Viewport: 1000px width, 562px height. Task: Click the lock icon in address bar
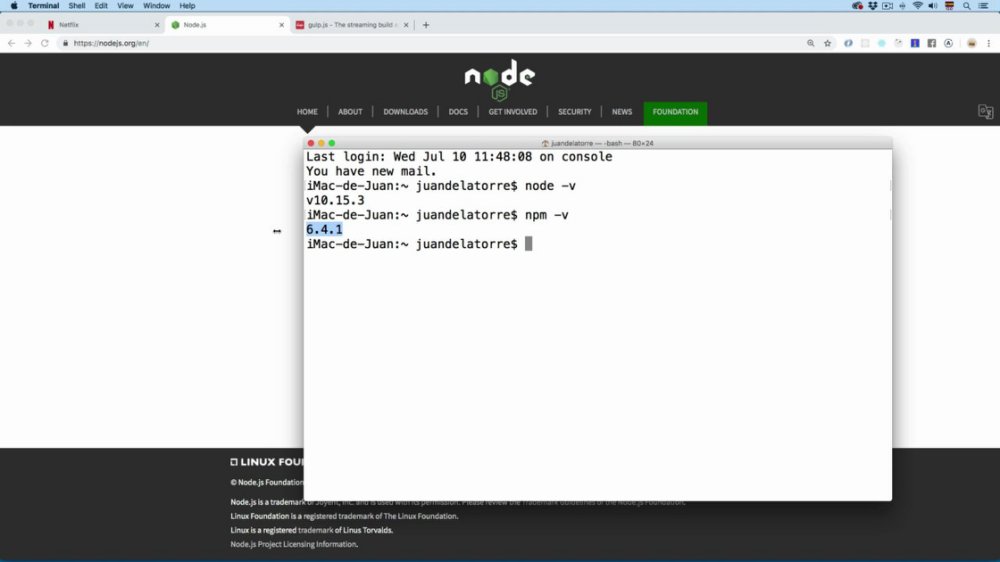click(65, 43)
